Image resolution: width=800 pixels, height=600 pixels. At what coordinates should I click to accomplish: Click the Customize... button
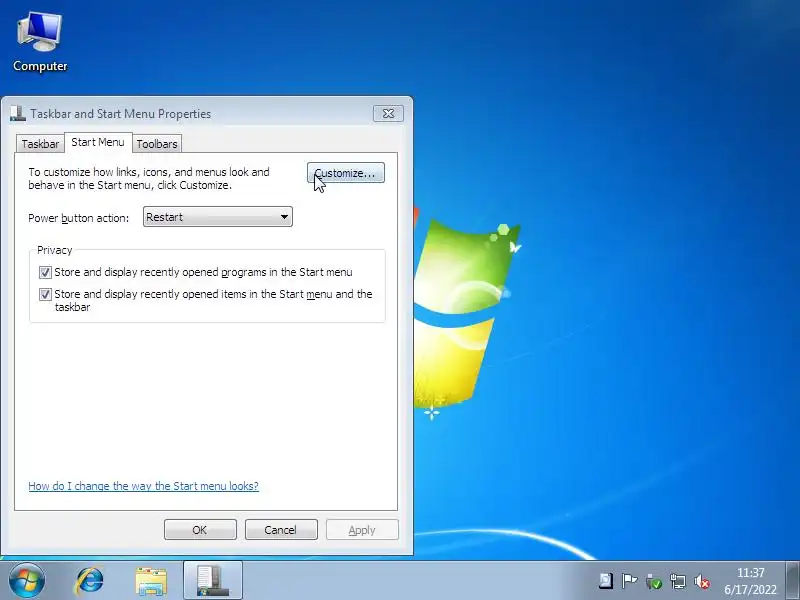click(x=345, y=173)
